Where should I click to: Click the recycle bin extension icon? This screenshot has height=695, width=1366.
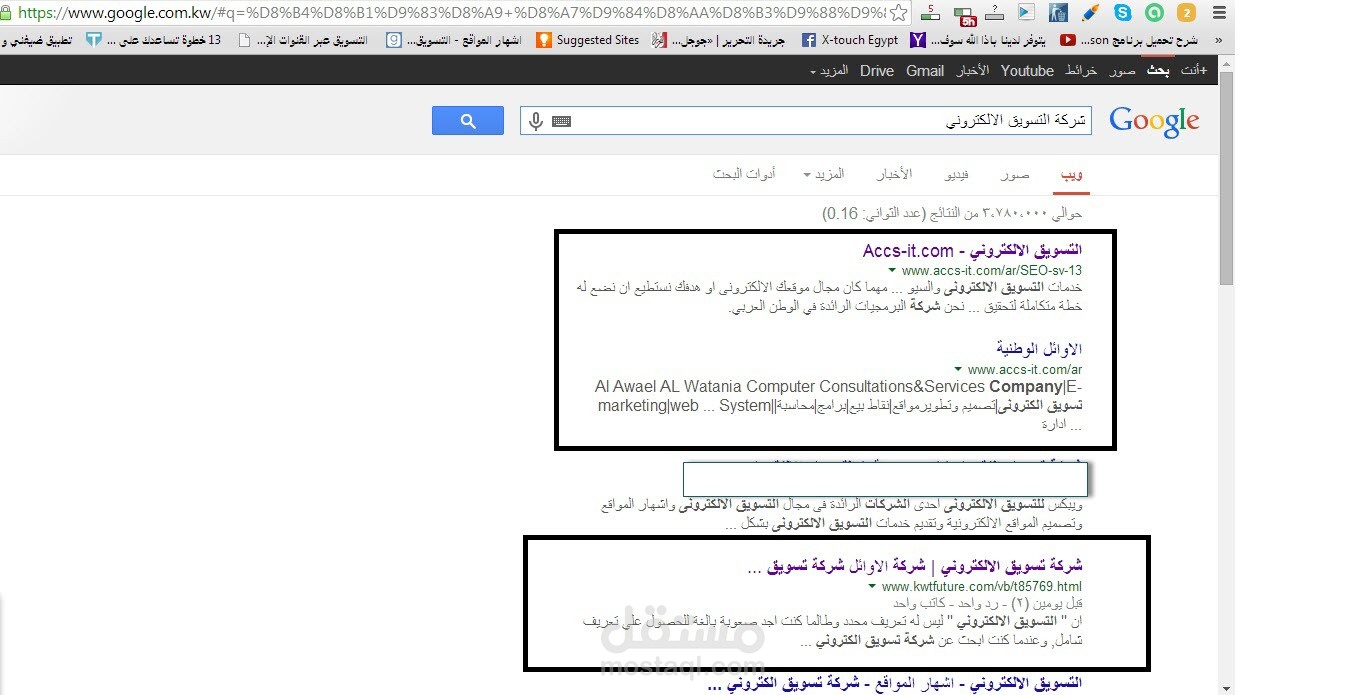(1059, 13)
